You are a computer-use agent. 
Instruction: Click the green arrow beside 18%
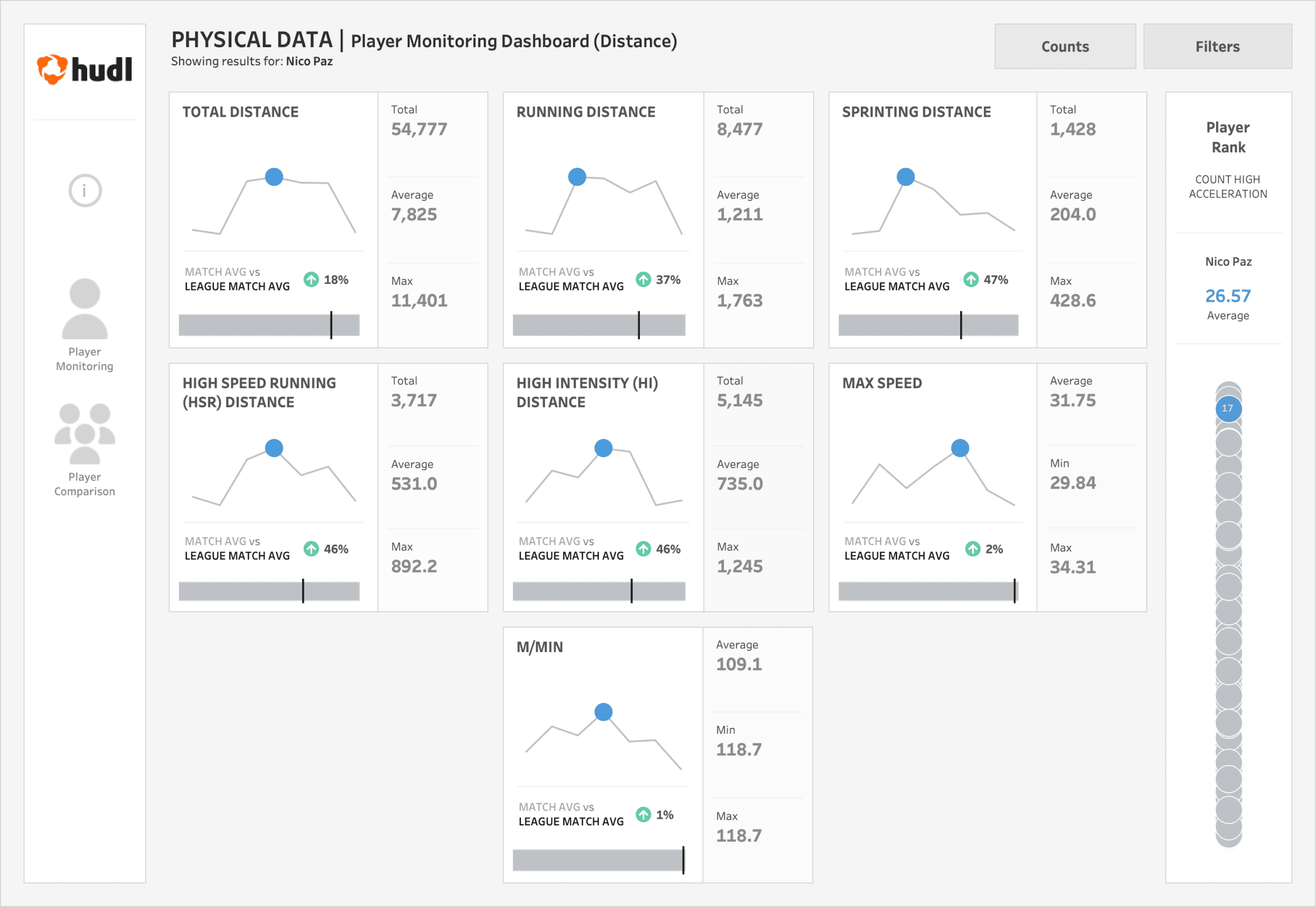(x=311, y=279)
